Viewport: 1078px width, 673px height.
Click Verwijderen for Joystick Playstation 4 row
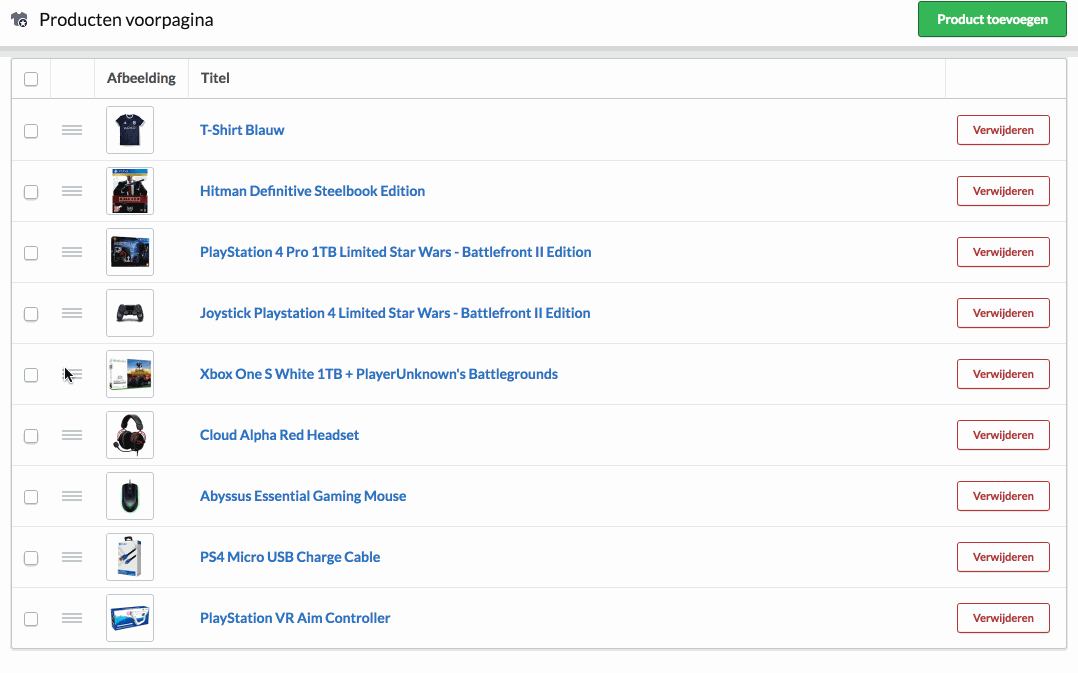tap(1003, 313)
